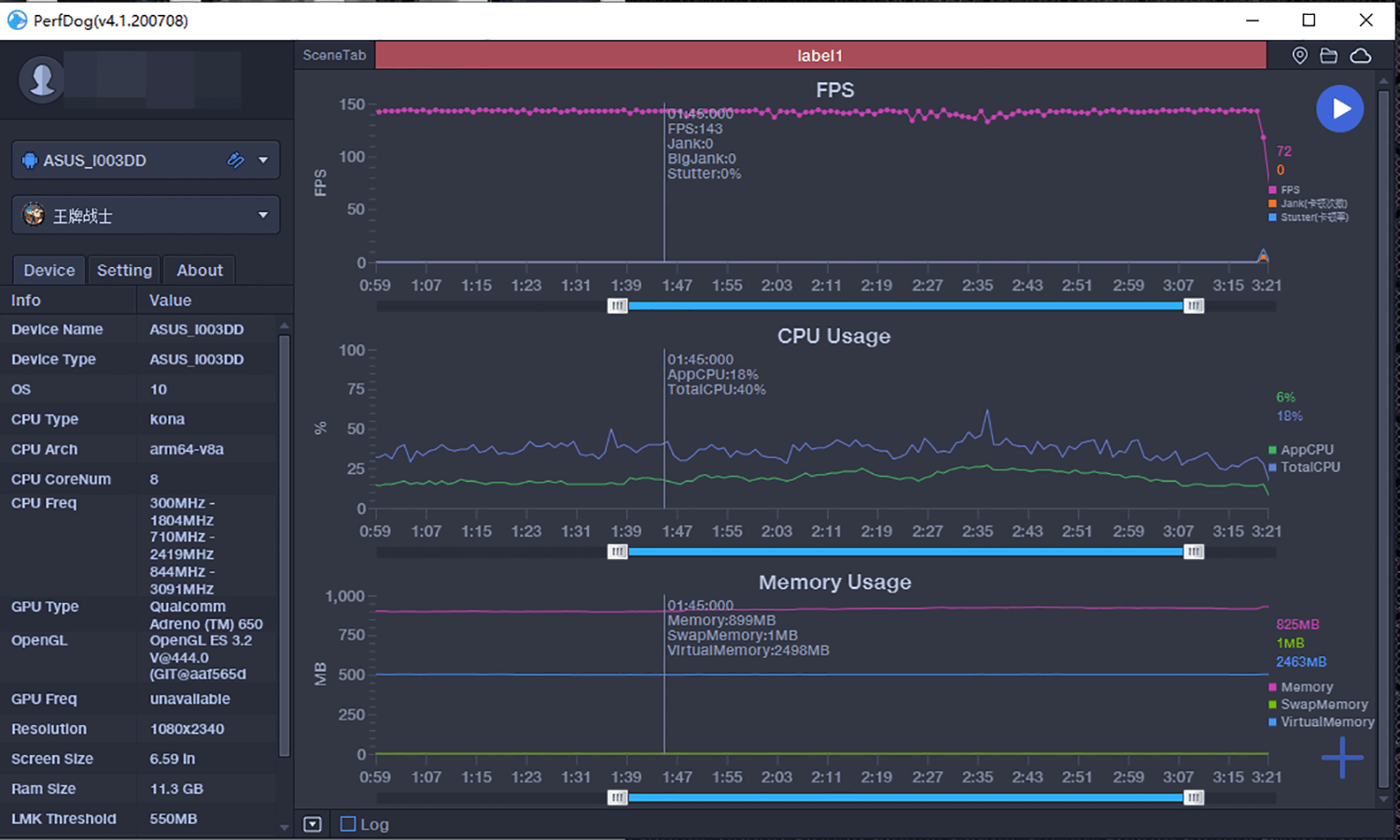Select the GPU Type row label
Screen dimensions: 1400x840
(45, 607)
